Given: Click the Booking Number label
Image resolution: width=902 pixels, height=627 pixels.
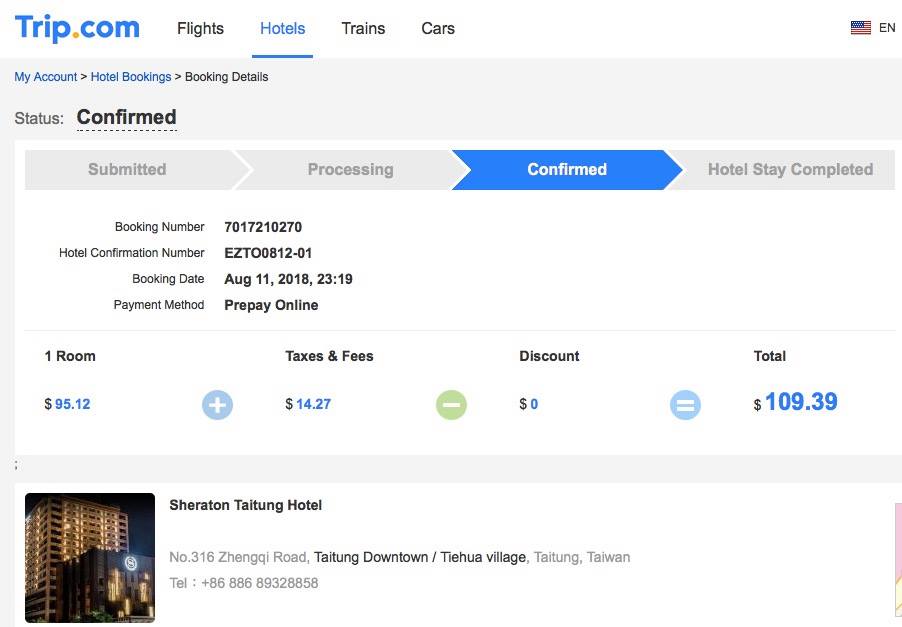Looking at the screenshot, I should point(159,227).
